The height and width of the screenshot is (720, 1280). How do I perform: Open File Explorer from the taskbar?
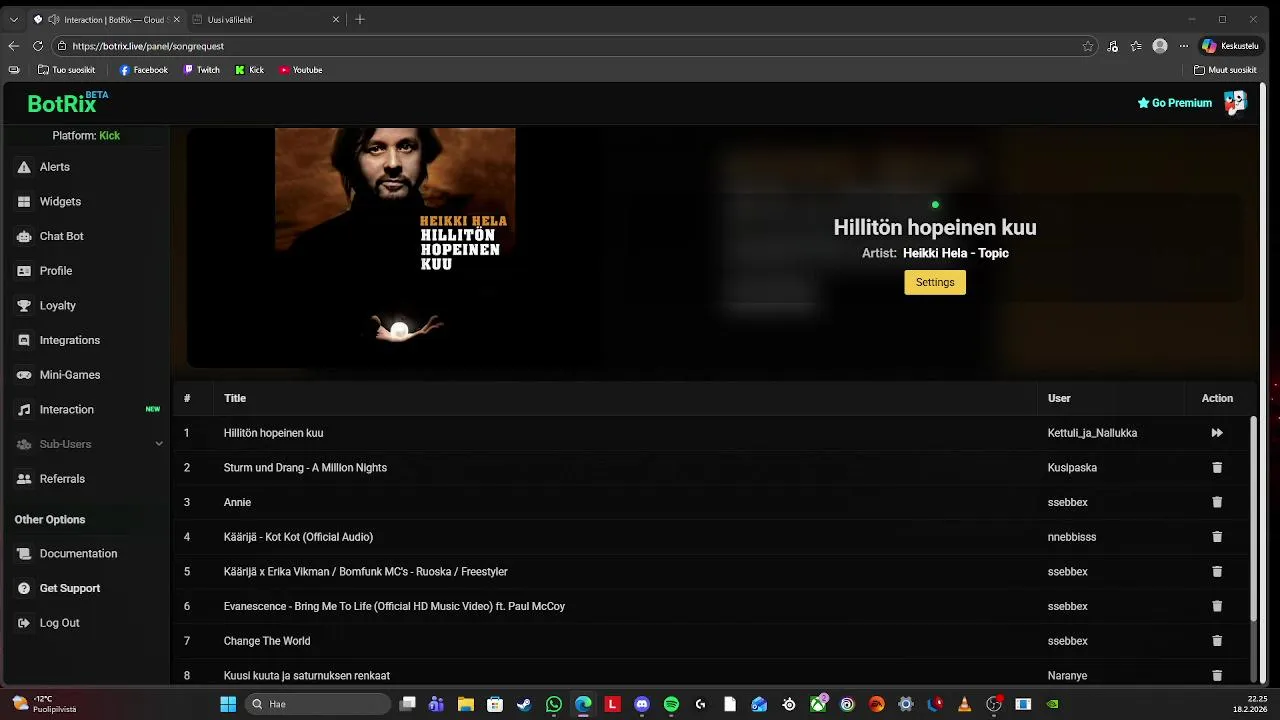tap(465, 704)
